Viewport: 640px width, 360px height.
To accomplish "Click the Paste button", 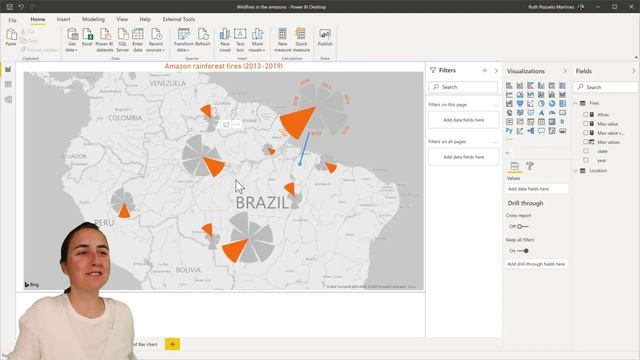I will (11, 37).
